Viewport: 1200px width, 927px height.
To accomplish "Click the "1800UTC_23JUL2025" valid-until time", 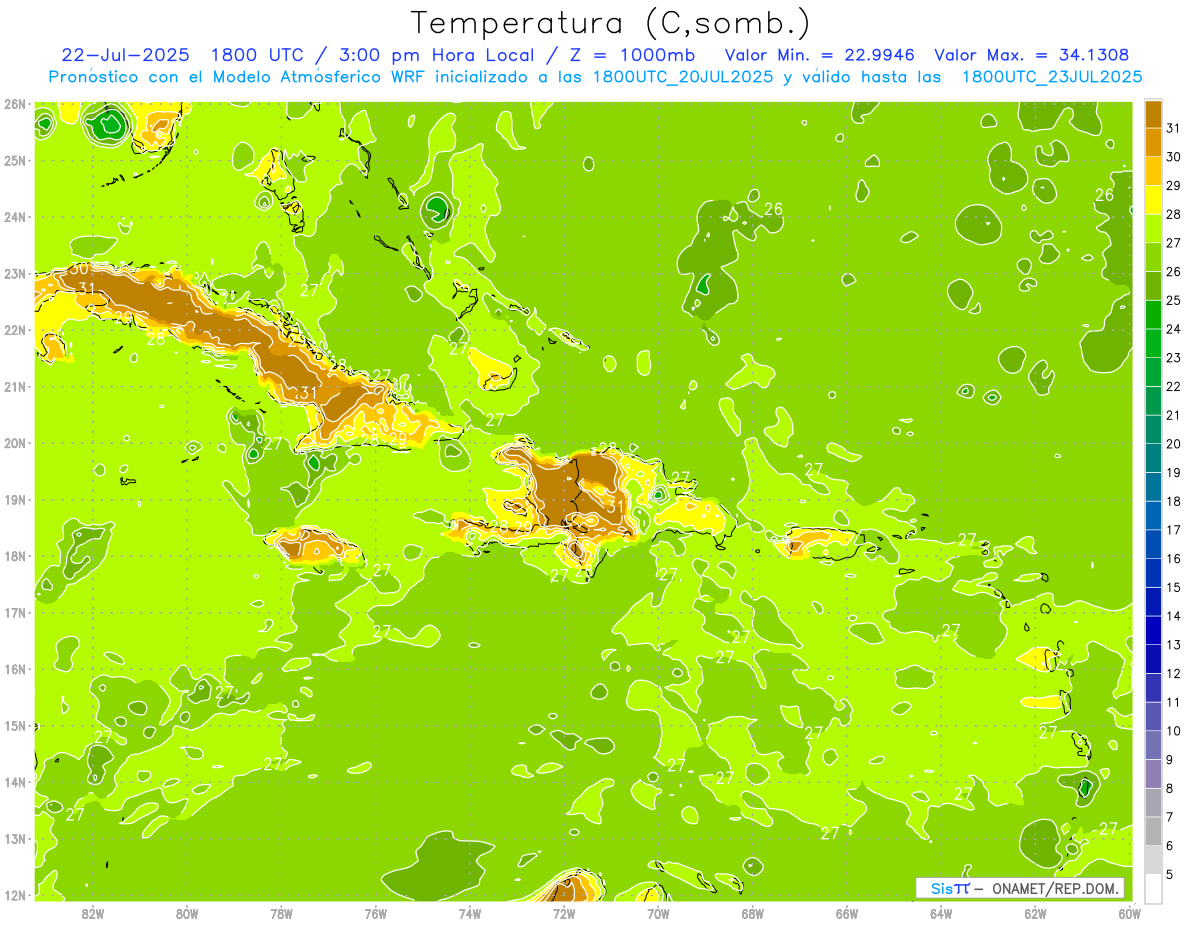I will pyautogui.click(x=1052, y=77).
